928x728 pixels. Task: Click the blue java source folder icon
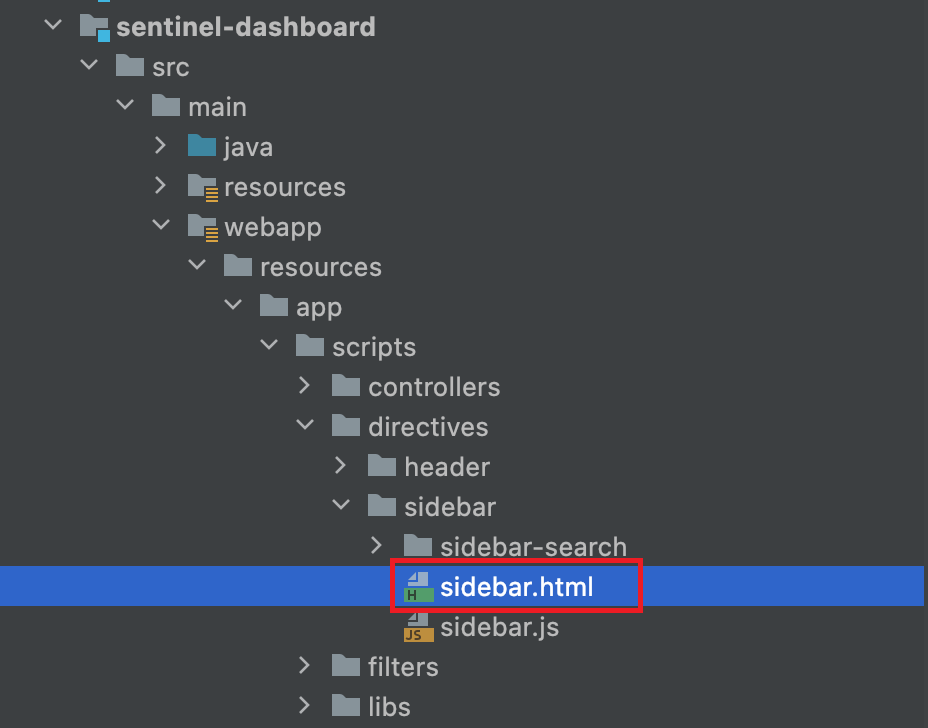tap(202, 146)
